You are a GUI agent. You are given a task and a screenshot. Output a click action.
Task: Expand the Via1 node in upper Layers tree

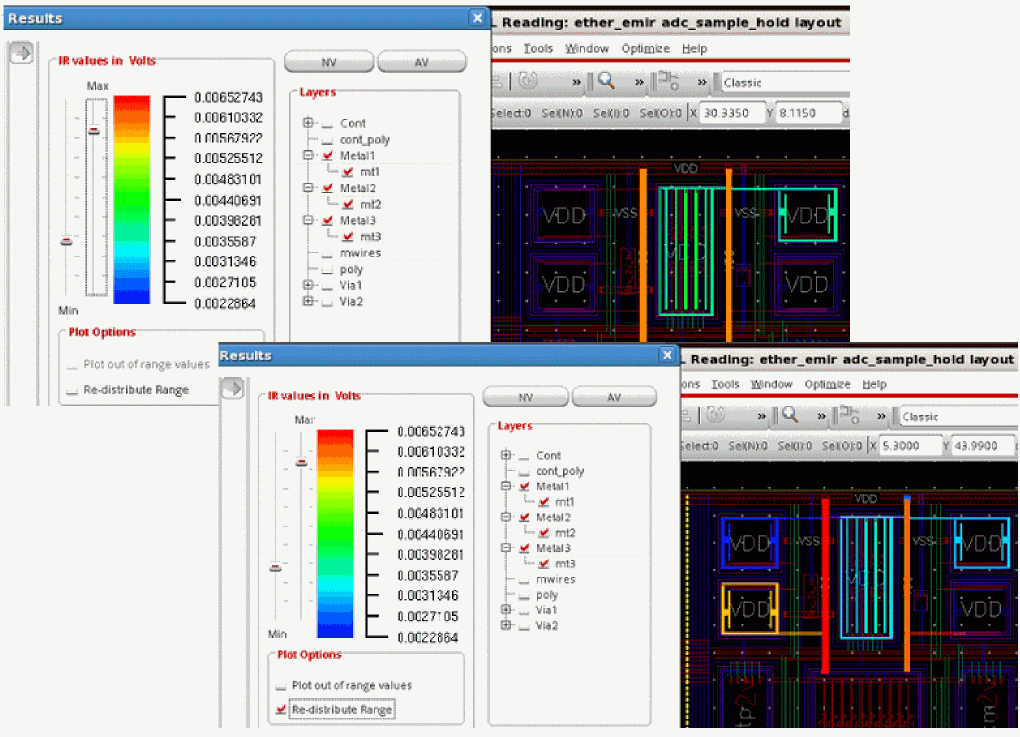[x=308, y=285]
